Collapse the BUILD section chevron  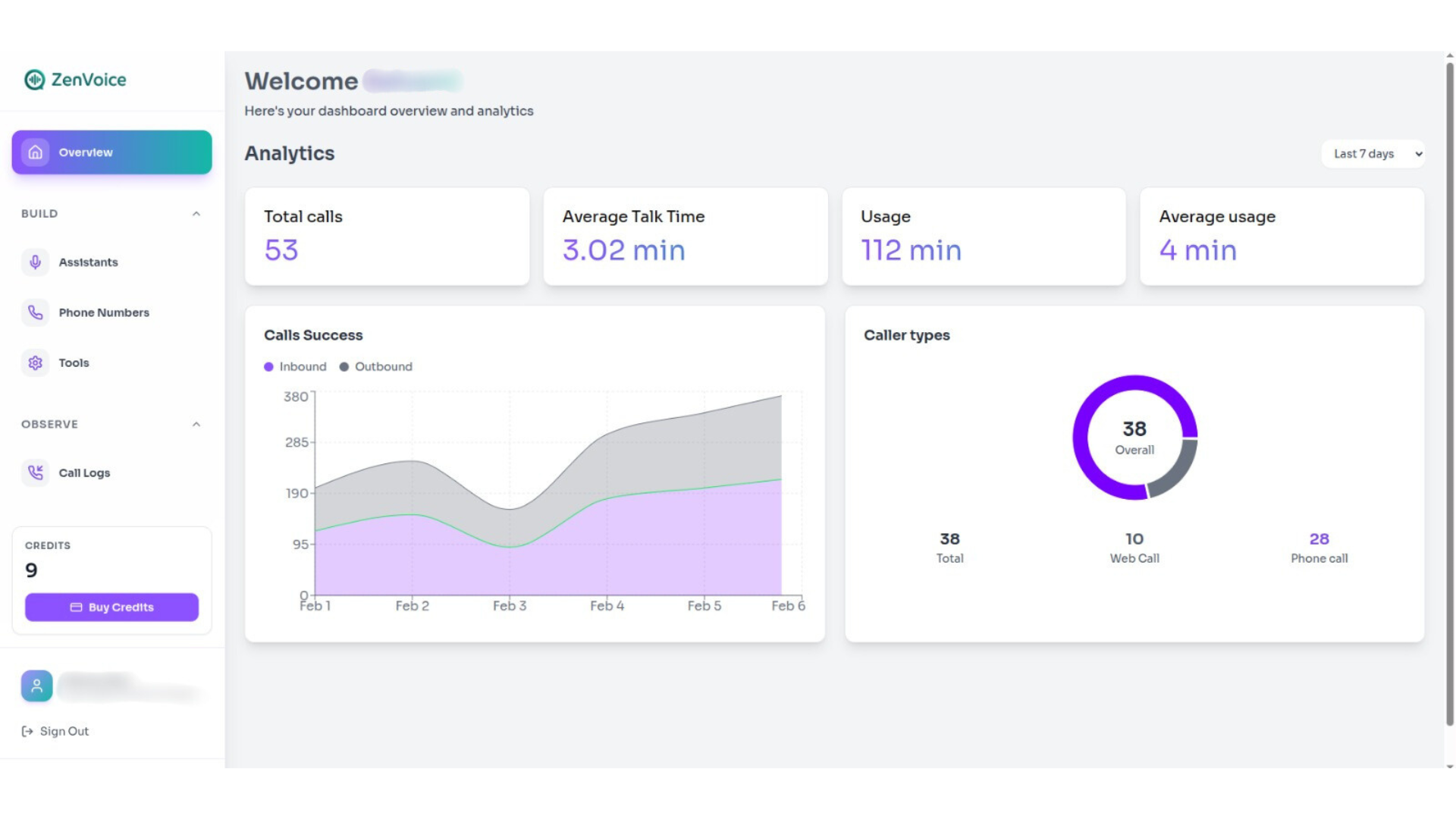click(196, 214)
